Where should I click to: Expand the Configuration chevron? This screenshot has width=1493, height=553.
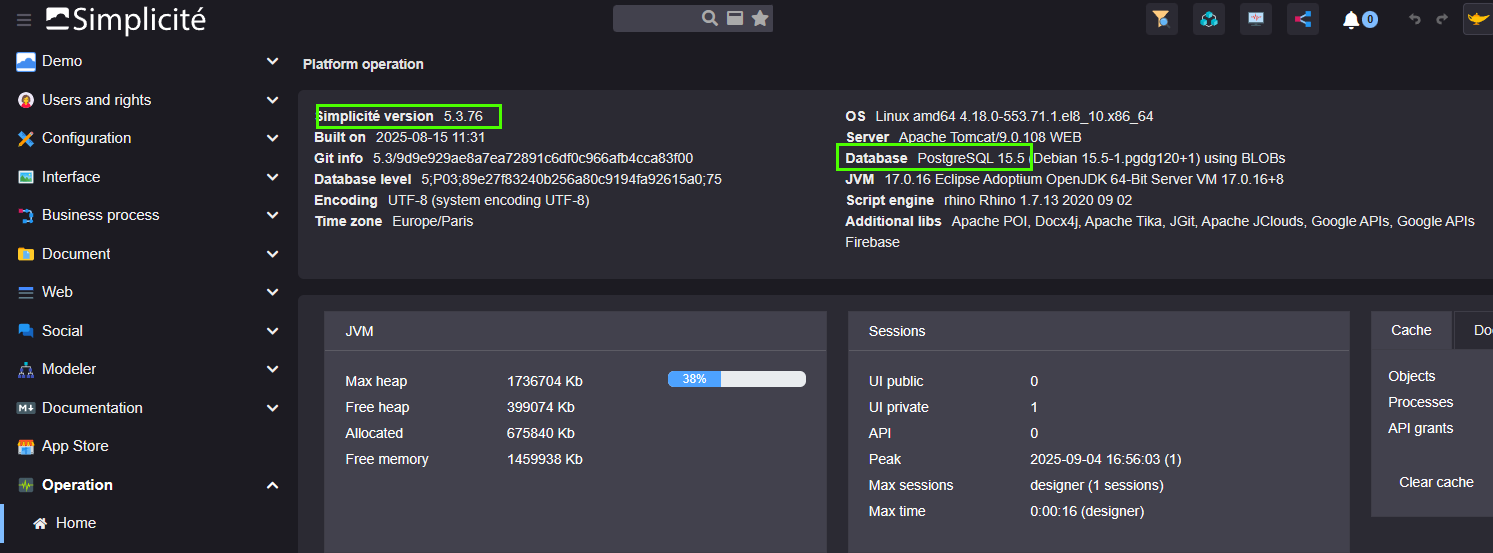[272, 138]
